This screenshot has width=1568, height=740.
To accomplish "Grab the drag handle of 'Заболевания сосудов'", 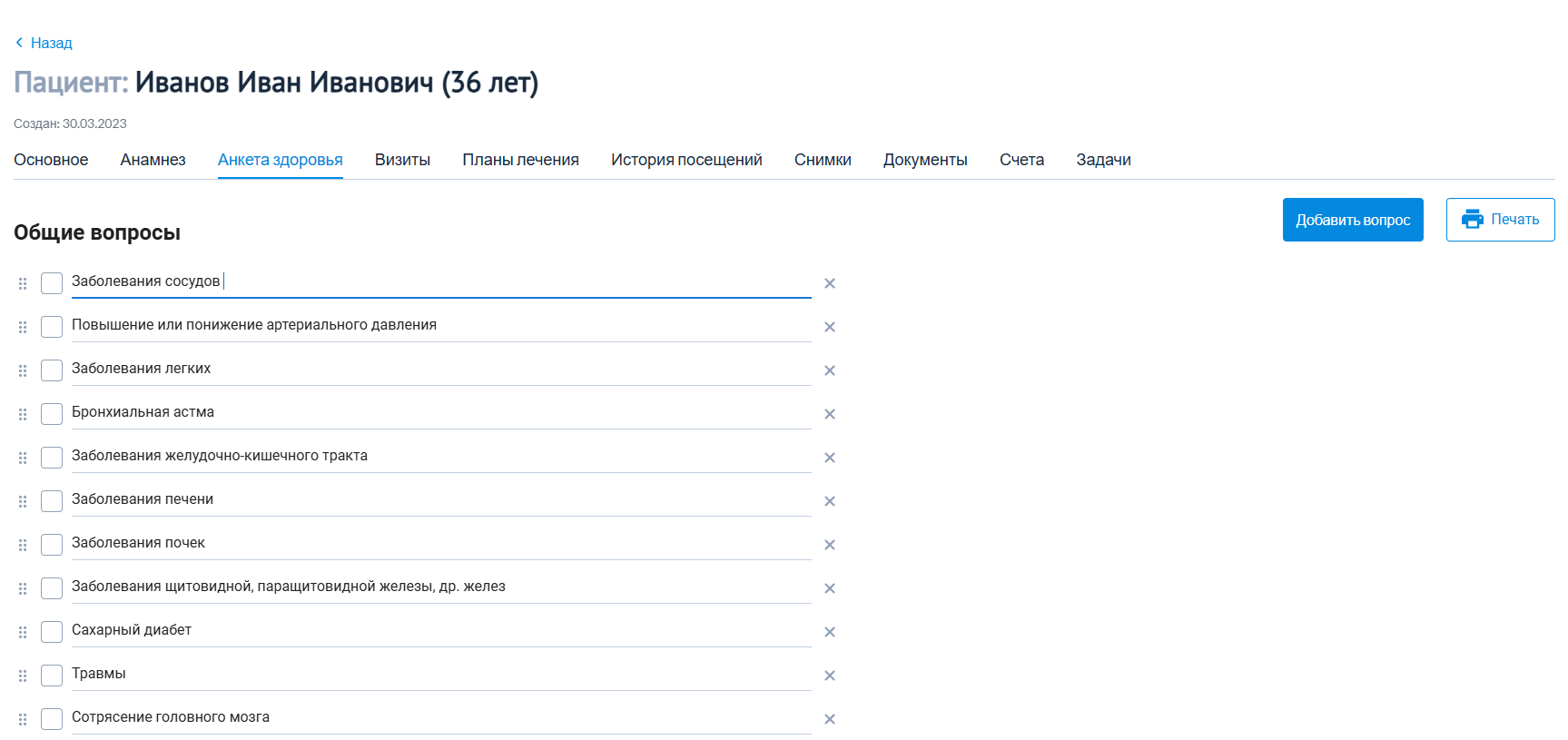I will 23,283.
